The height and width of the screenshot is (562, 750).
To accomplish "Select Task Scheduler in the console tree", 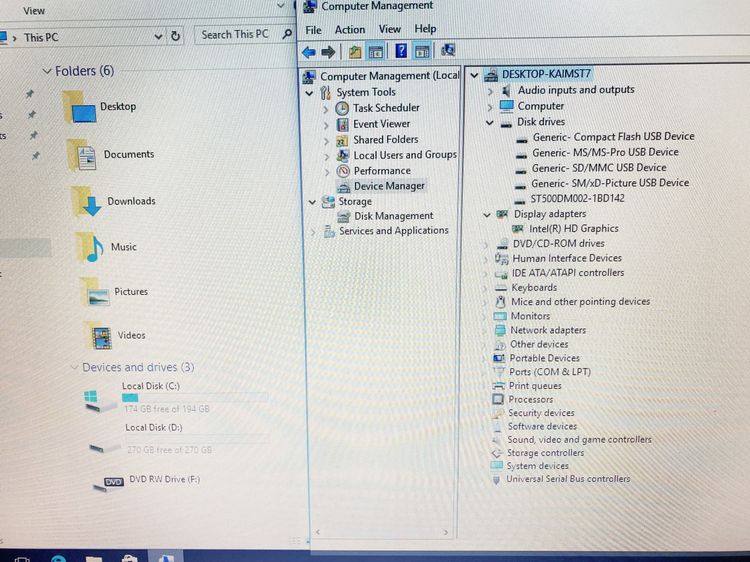I will 386,108.
